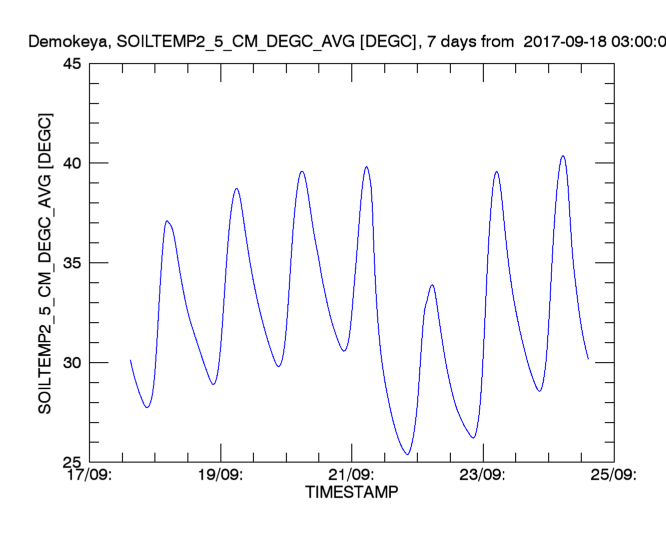Click the lowest trough of the blue curve
666x533 pixels.
click(407, 454)
